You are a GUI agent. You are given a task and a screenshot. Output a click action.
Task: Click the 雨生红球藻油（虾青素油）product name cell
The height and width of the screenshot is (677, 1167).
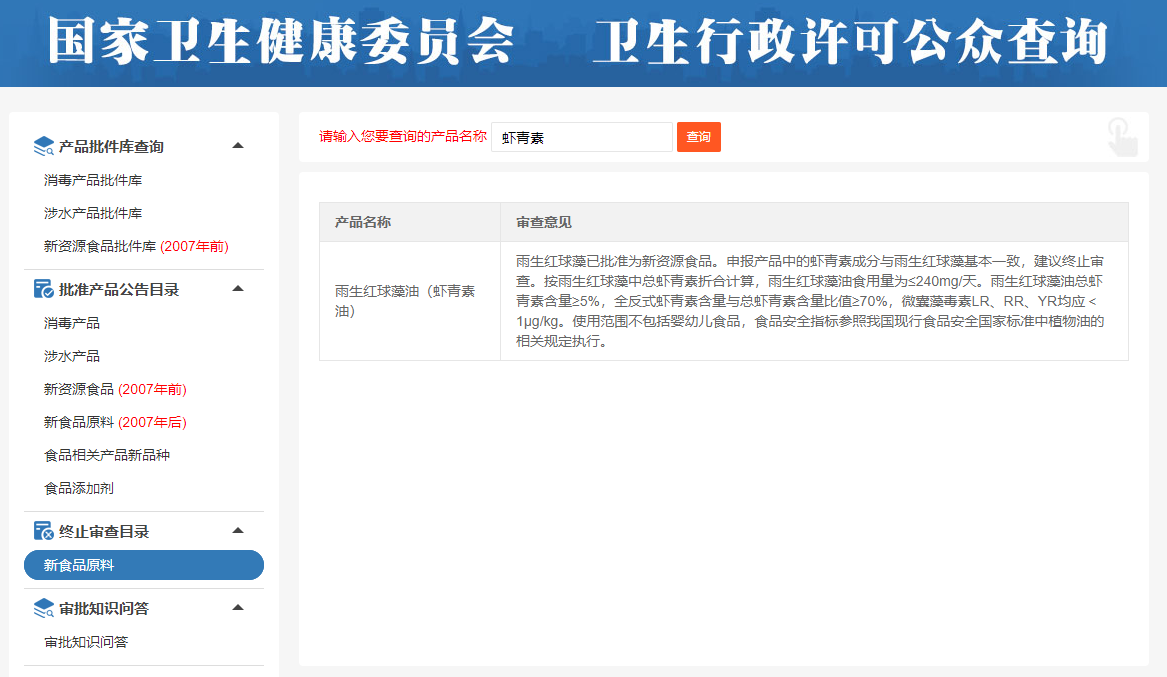(410, 301)
